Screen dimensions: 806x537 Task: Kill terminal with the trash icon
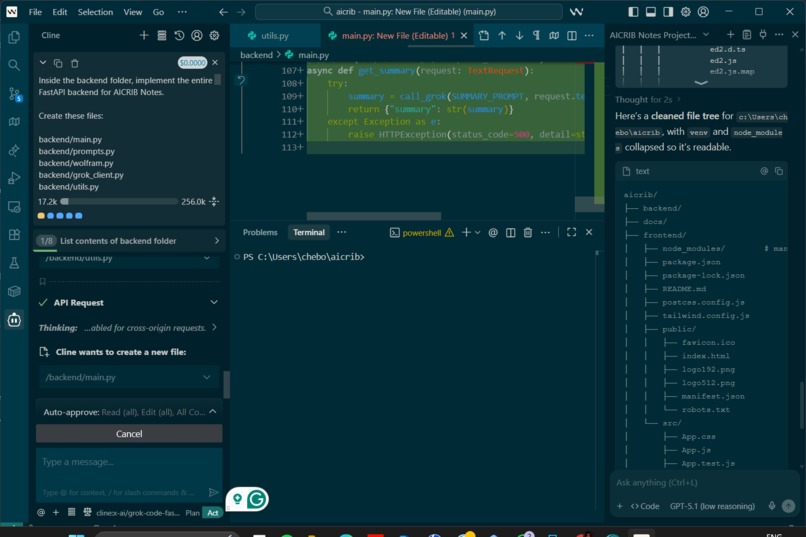pyautogui.click(x=528, y=233)
